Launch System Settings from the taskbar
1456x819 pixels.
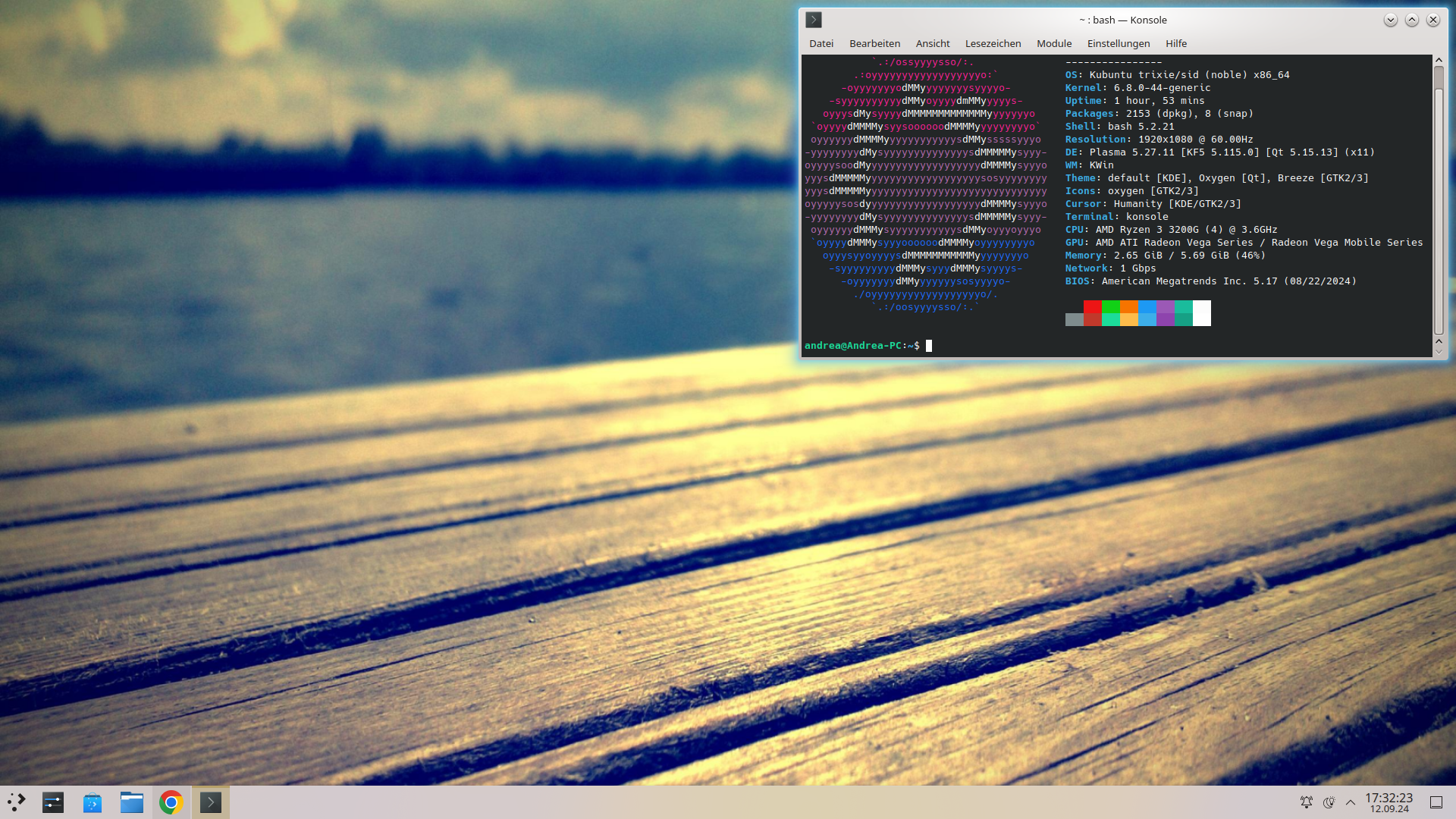click(53, 802)
